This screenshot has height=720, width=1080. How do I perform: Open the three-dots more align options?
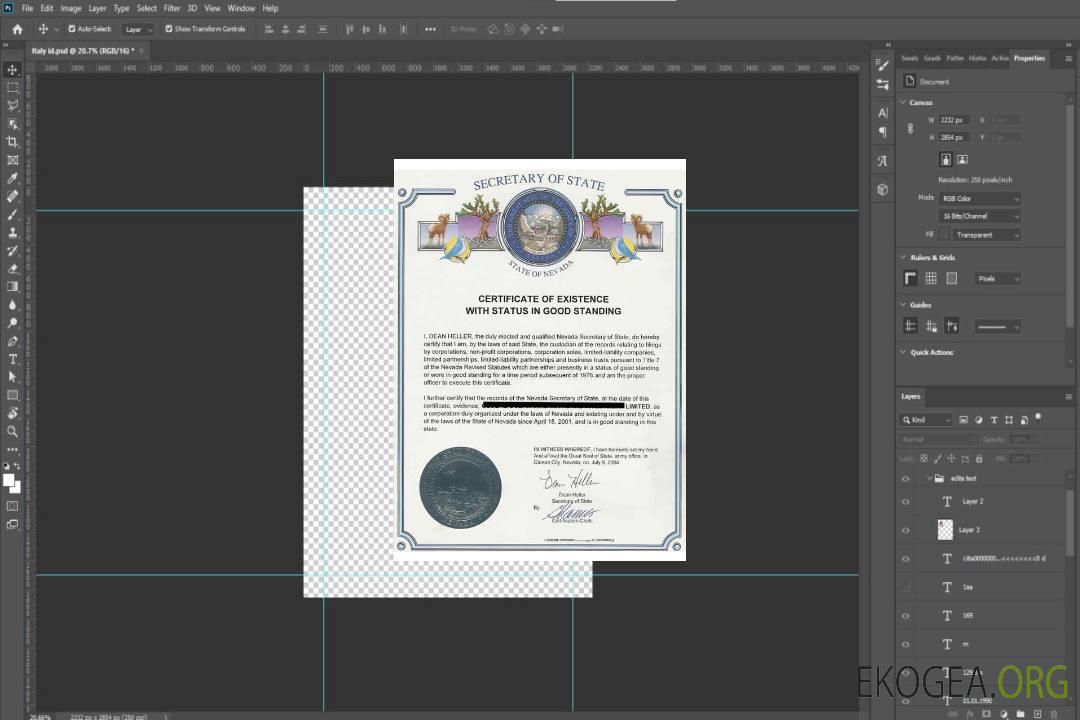[430, 29]
